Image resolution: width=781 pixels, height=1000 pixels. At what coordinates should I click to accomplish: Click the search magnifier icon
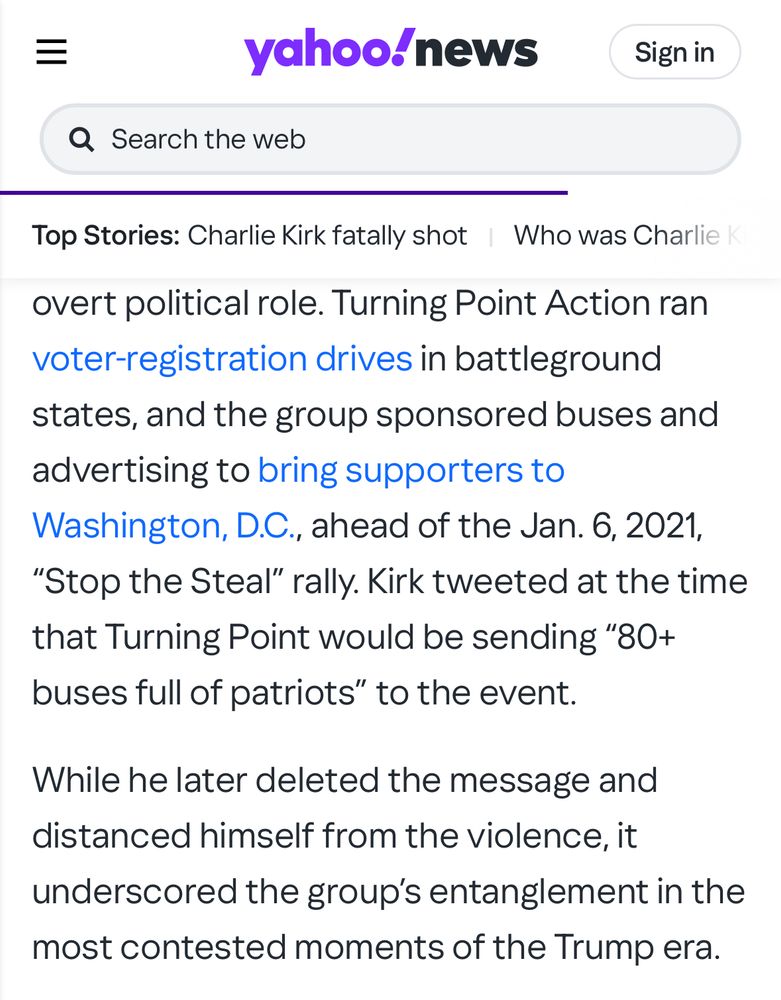click(x=82, y=139)
